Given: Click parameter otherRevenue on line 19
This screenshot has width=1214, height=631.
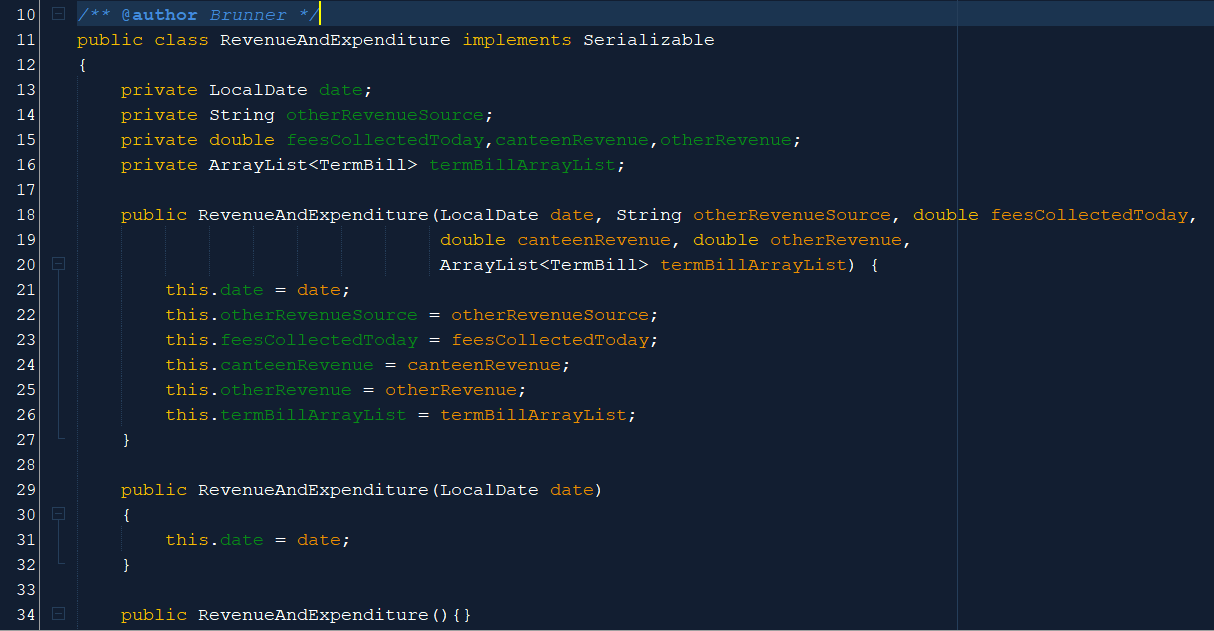Looking at the screenshot, I should [836, 240].
